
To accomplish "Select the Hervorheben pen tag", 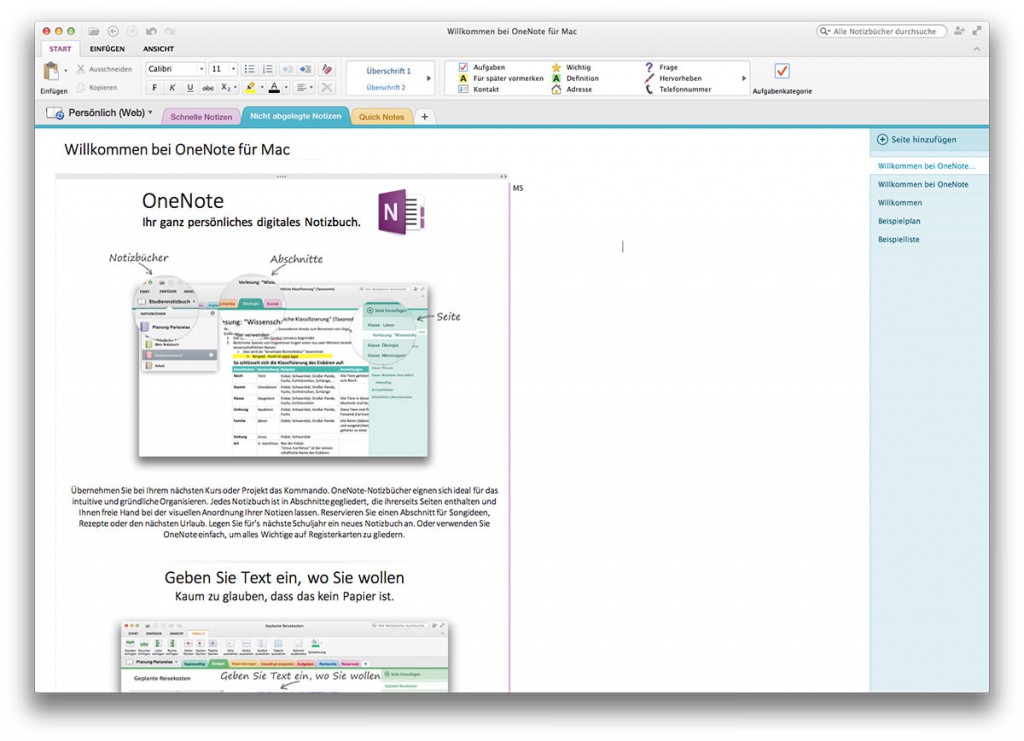I will [x=648, y=78].
